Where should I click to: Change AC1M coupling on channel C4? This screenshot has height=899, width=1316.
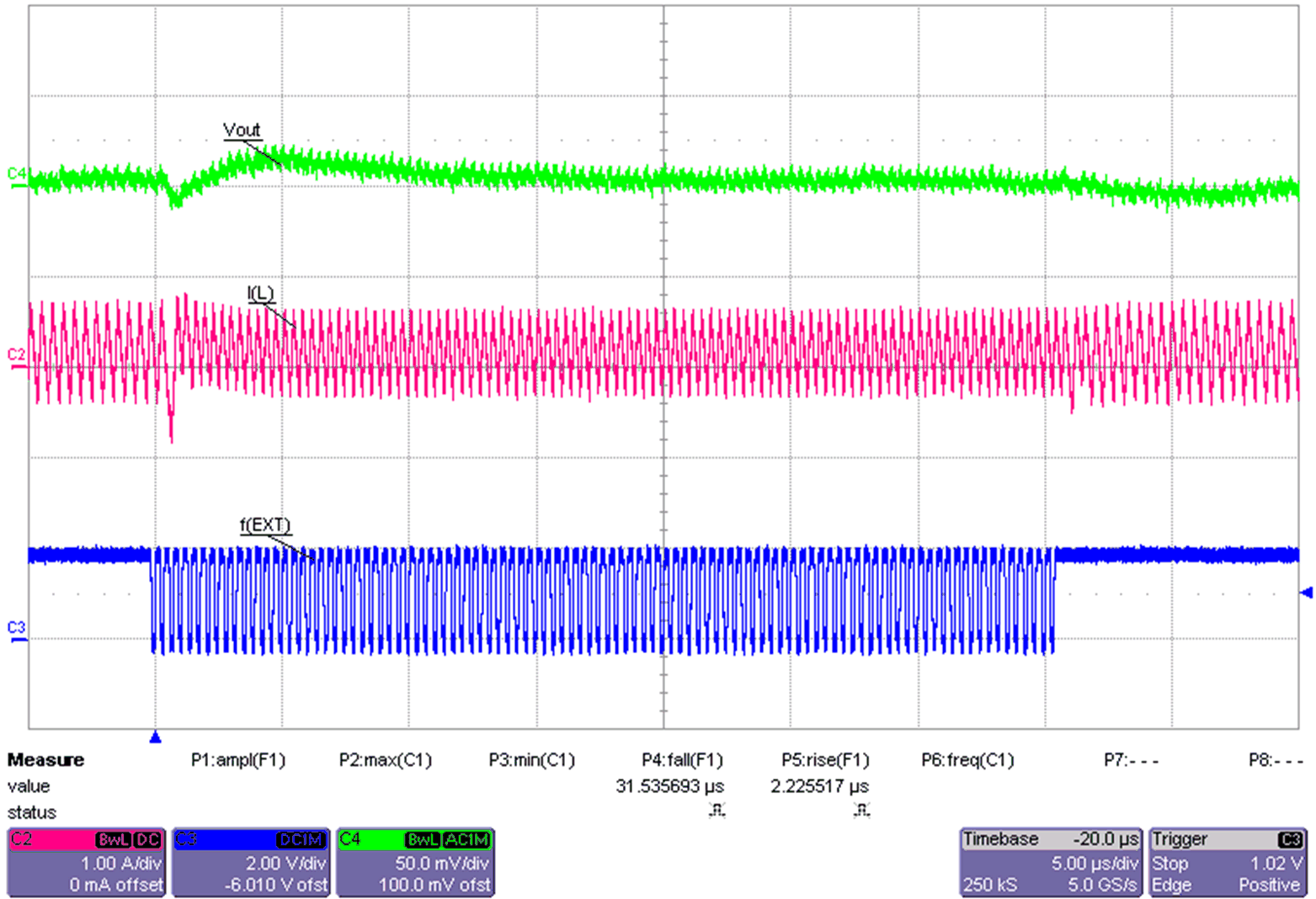pos(465,838)
